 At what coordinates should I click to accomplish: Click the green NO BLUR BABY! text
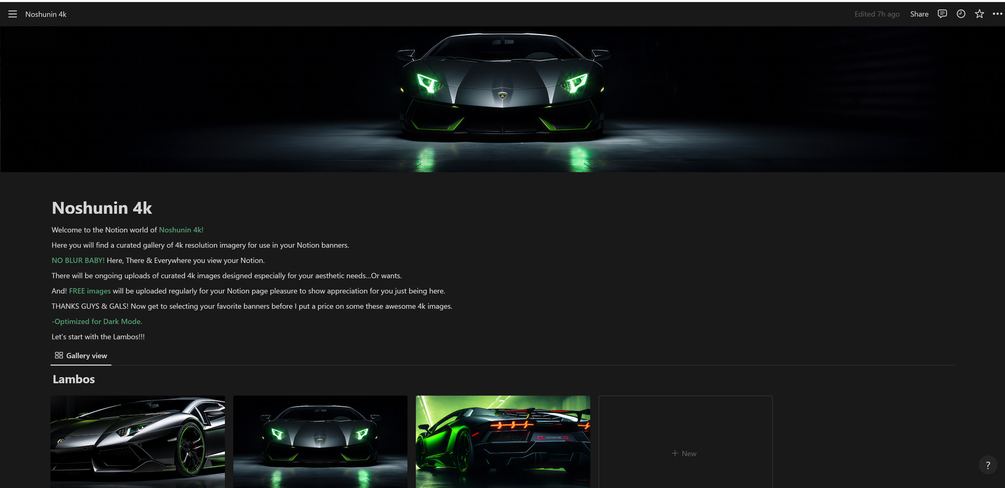[78, 260]
